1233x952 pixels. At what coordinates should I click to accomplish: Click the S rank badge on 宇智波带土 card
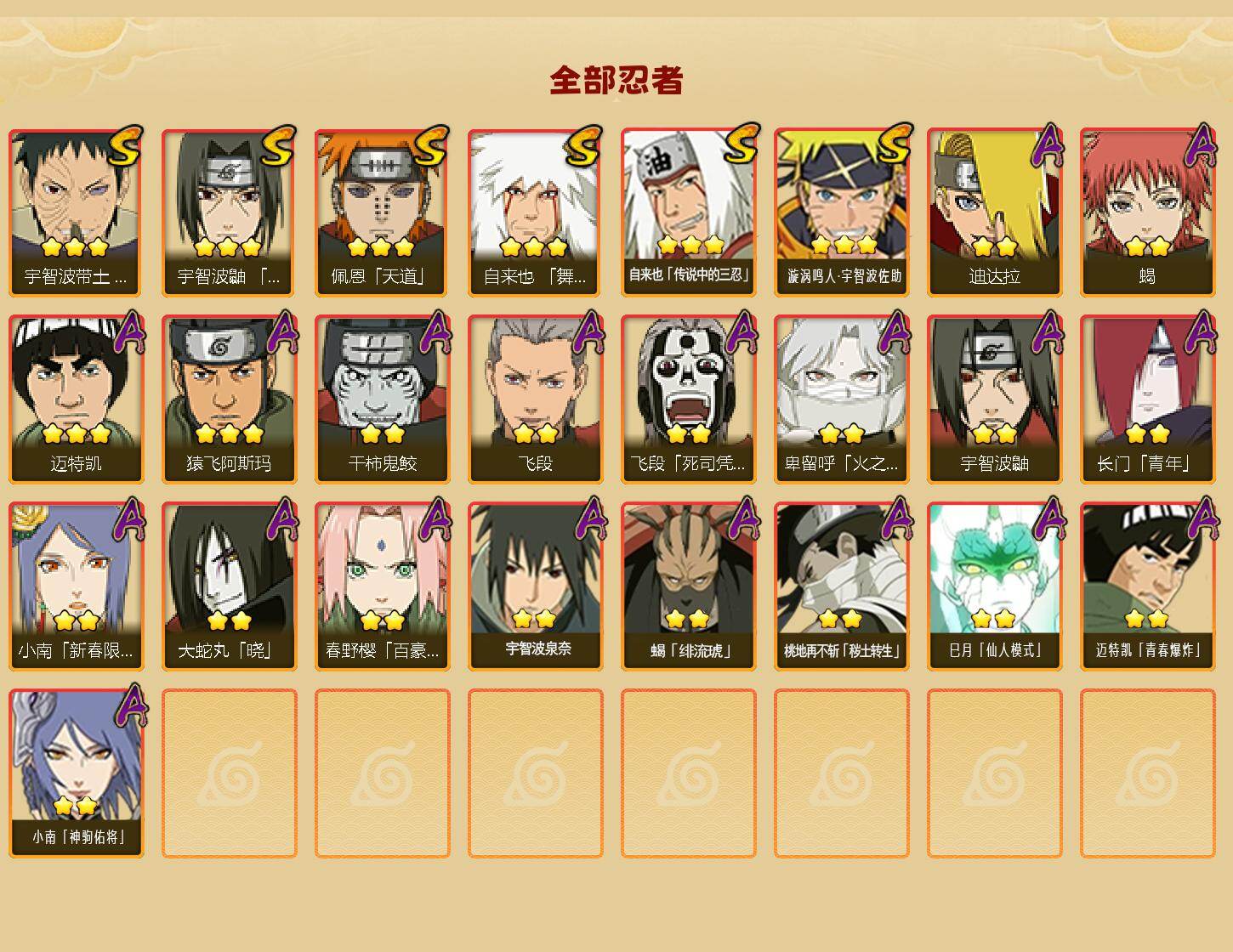click(125, 145)
